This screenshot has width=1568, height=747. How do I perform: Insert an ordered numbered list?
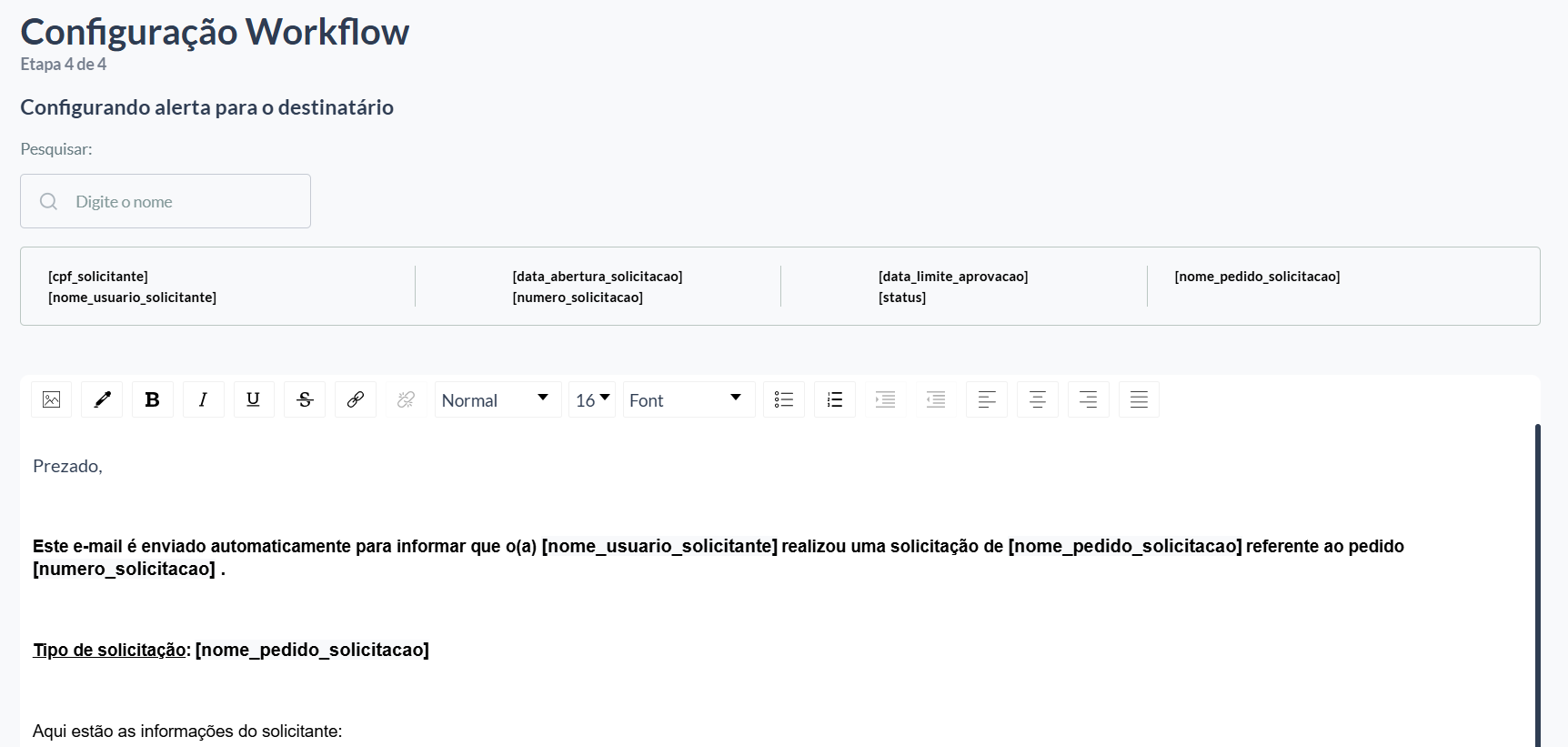(835, 399)
